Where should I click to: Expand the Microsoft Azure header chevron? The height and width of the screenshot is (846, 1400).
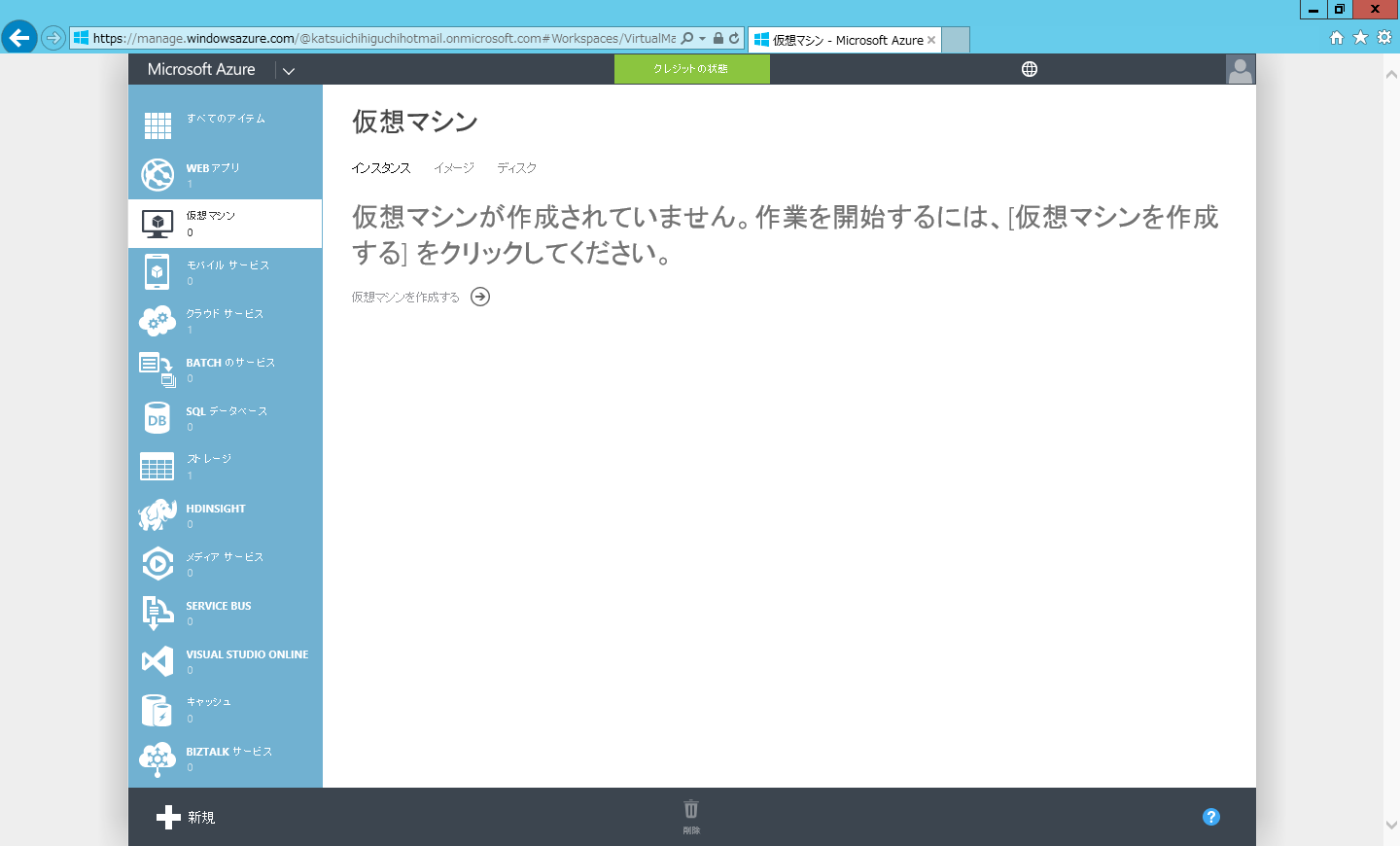point(289,70)
